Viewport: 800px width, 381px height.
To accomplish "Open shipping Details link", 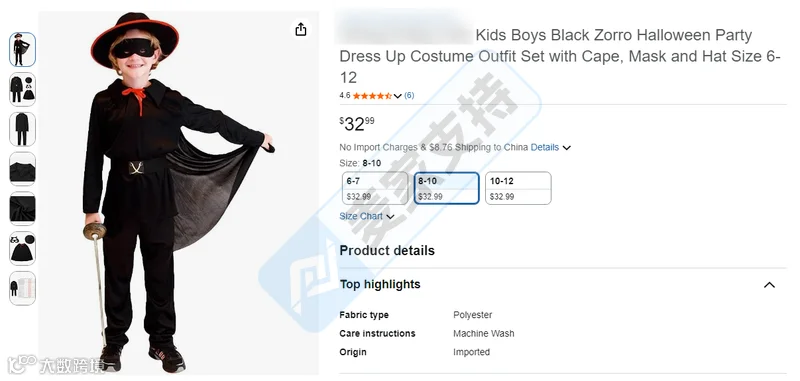I will [x=544, y=147].
